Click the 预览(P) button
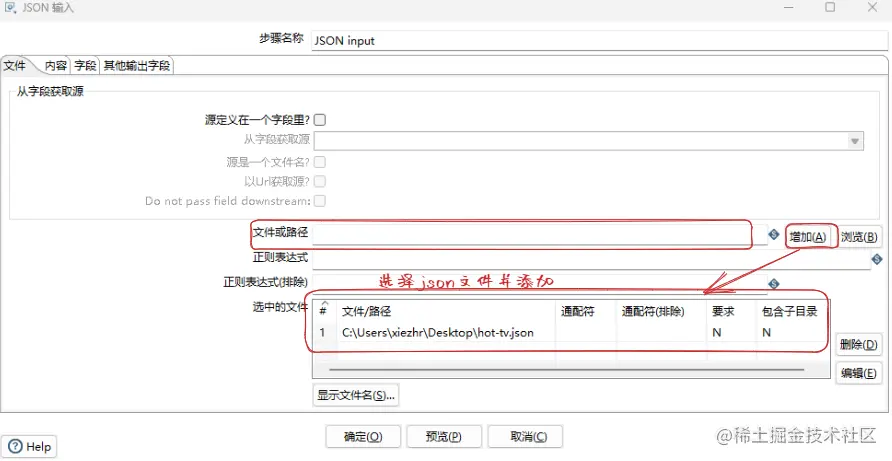Image resolution: width=892 pixels, height=461 pixels. pos(444,437)
